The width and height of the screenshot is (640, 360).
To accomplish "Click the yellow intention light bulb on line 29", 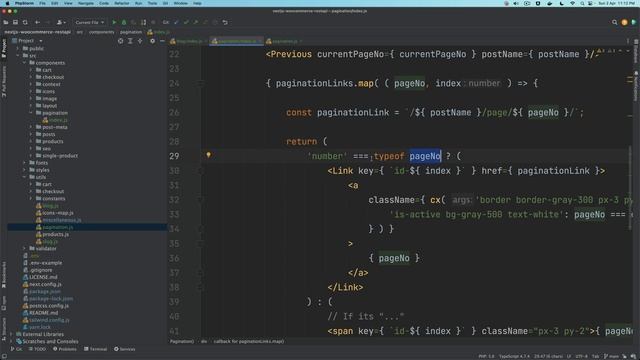I will tap(209, 155).
